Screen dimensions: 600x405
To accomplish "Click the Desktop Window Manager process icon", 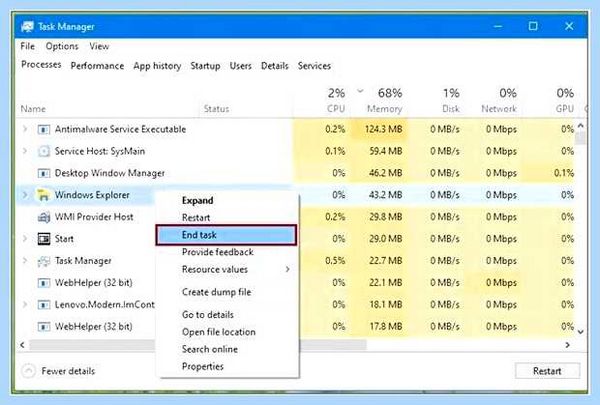I will [43, 173].
